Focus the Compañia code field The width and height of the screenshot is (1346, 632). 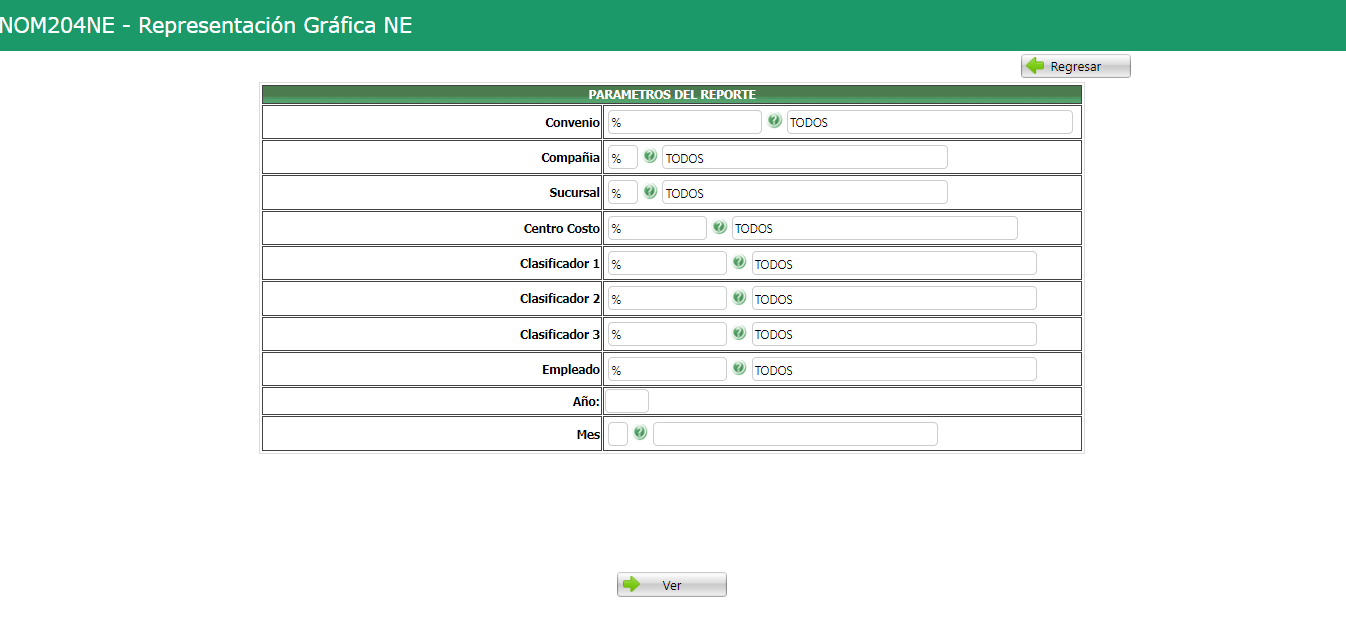click(x=623, y=157)
